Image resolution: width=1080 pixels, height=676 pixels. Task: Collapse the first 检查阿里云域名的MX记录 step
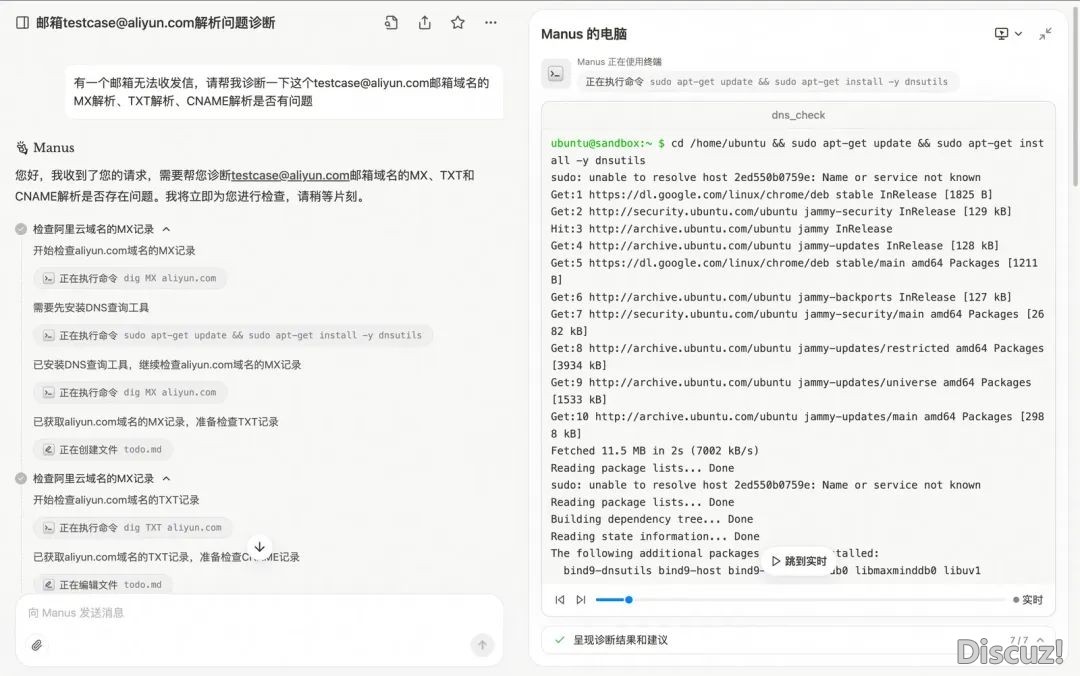click(x=166, y=229)
